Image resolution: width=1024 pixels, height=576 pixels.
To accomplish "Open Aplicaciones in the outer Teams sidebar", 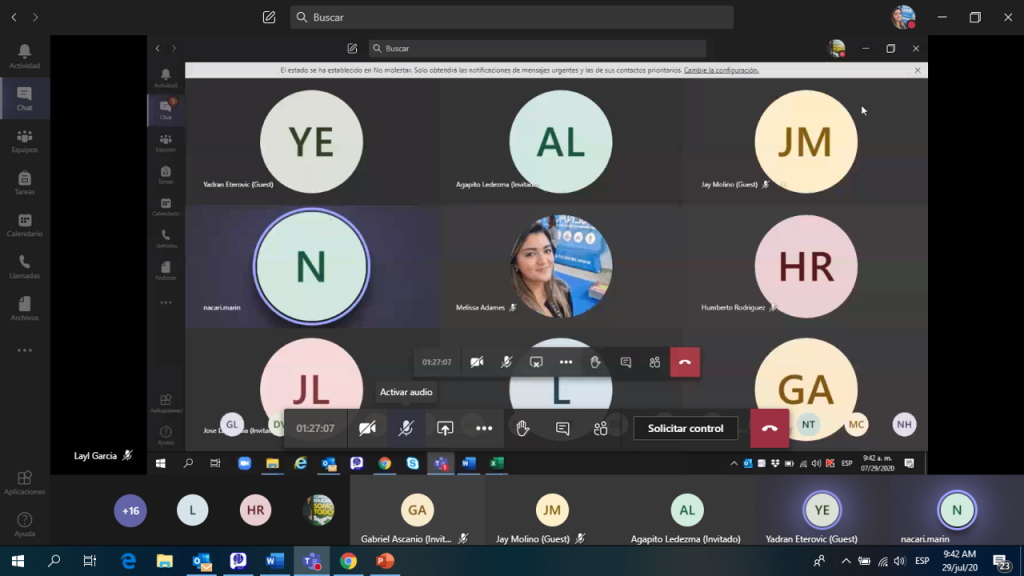I will [25, 483].
